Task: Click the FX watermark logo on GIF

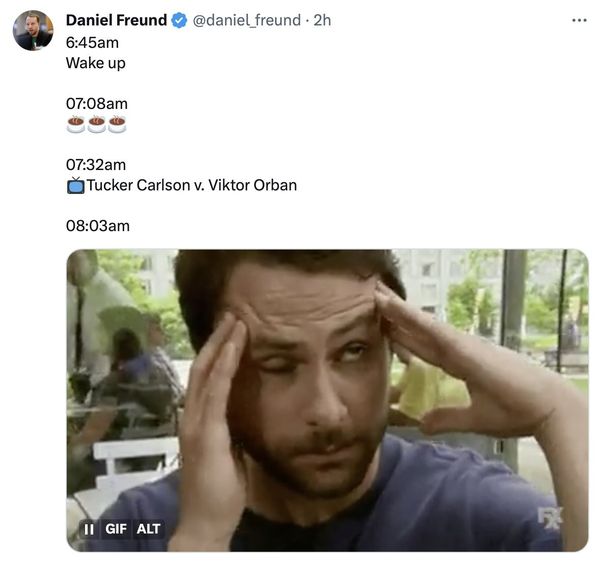Action: pyautogui.click(x=549, y=518)
